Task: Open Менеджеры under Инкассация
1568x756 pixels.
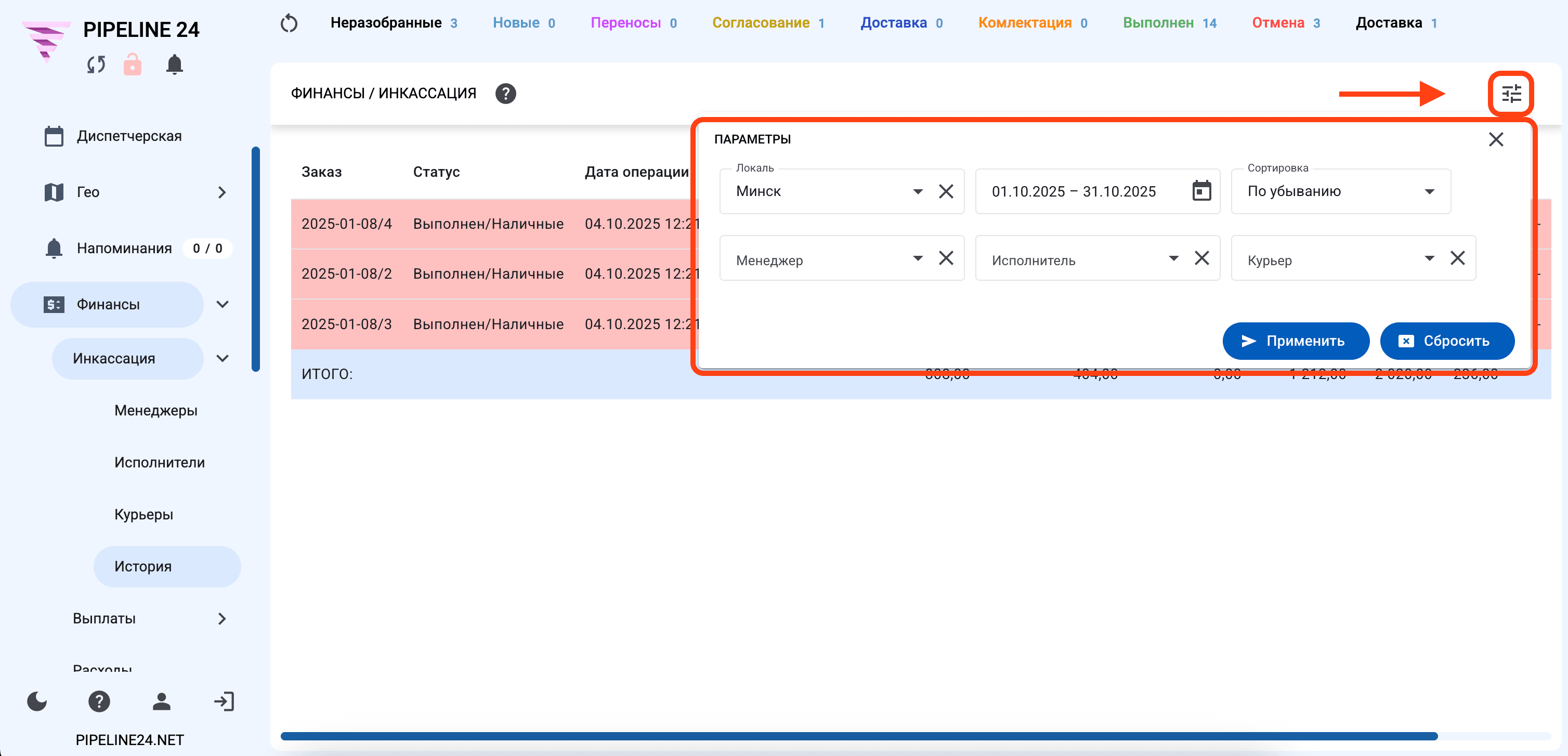Action: pyautogui.click(x=156, y=410)
